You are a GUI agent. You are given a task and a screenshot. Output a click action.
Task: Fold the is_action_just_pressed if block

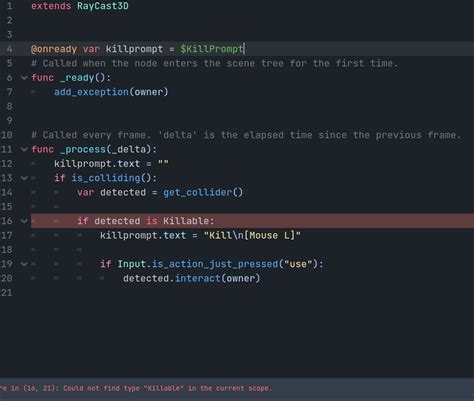tap(24, 264)
